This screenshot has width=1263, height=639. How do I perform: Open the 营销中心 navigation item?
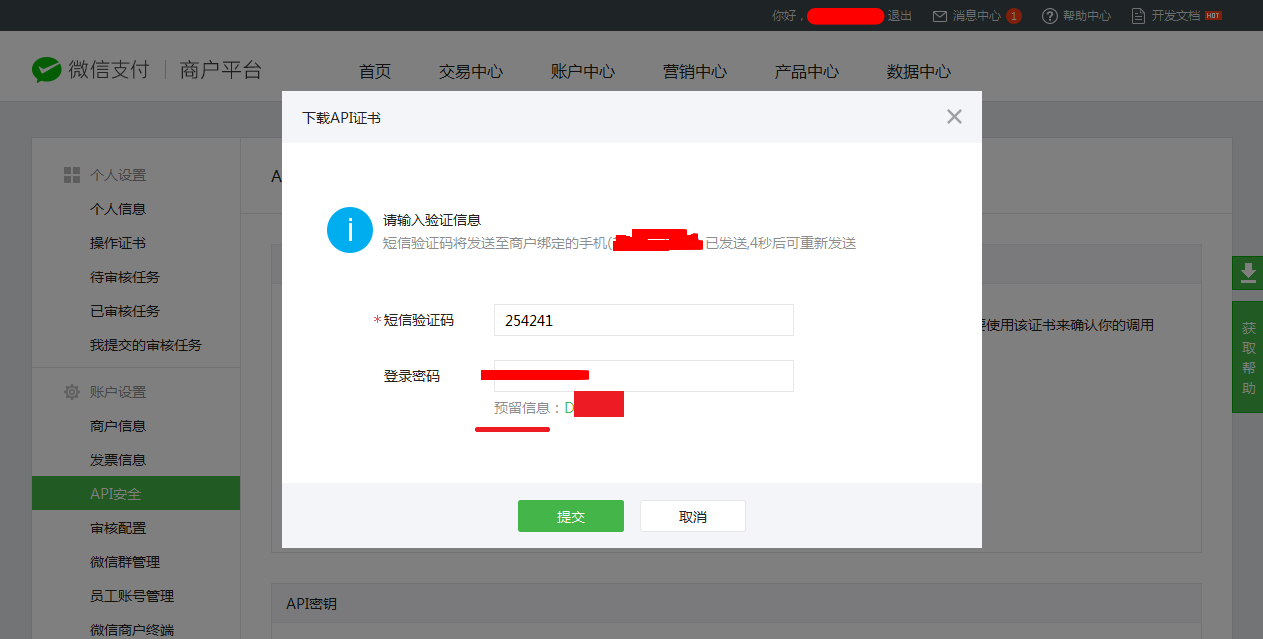click(x=695, y=71)
